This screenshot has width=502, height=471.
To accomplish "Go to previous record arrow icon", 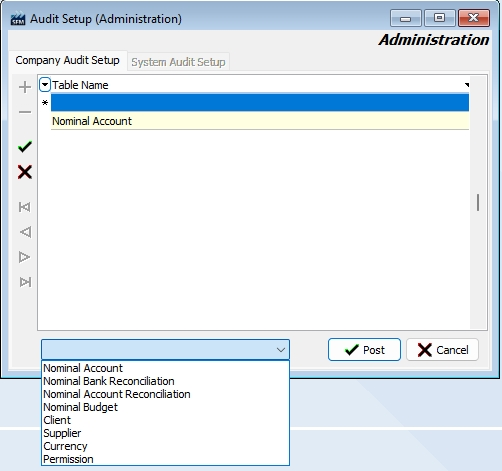I will point(25,232).
